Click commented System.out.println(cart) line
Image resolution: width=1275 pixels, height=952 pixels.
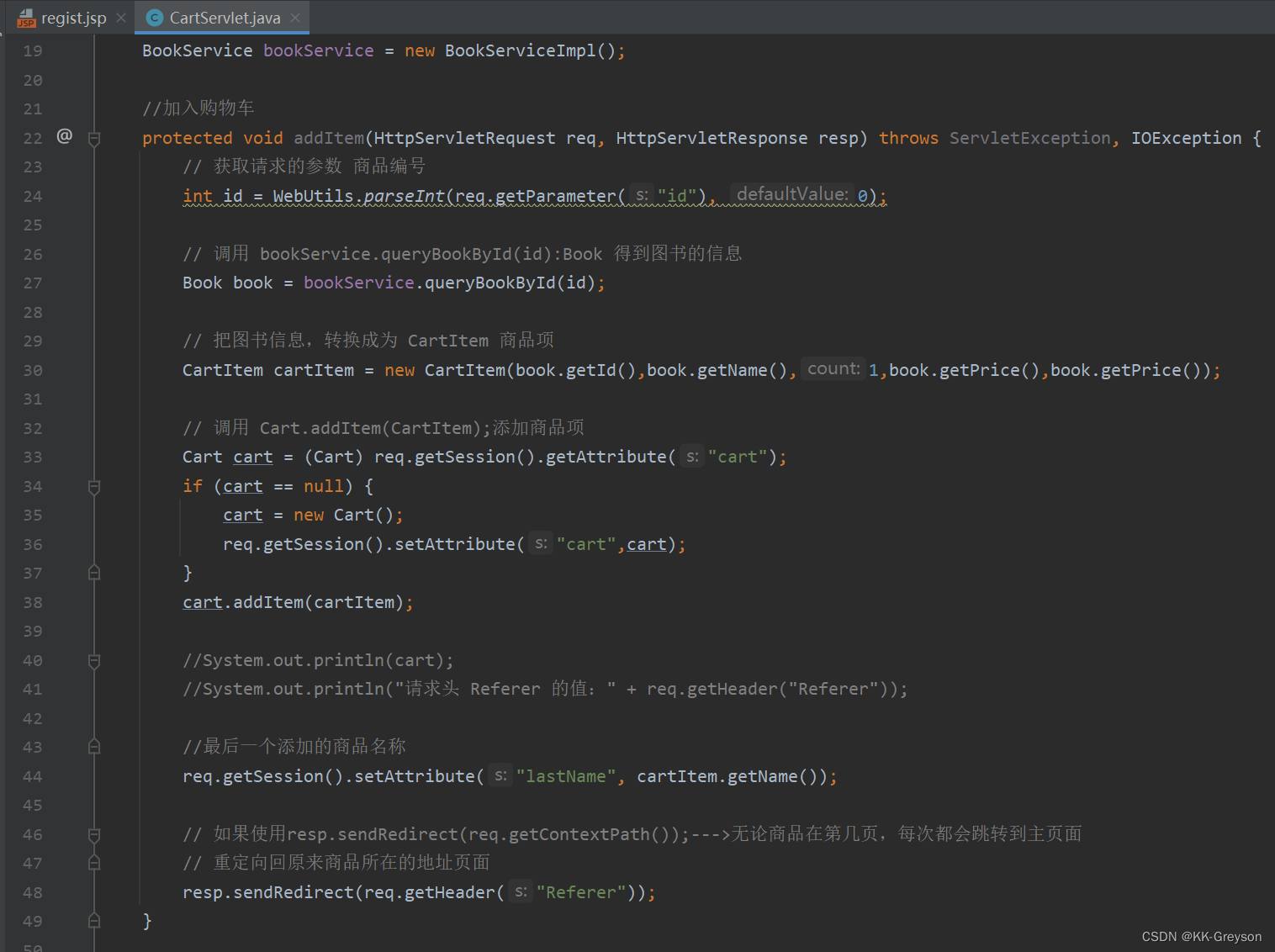point(319,660)
